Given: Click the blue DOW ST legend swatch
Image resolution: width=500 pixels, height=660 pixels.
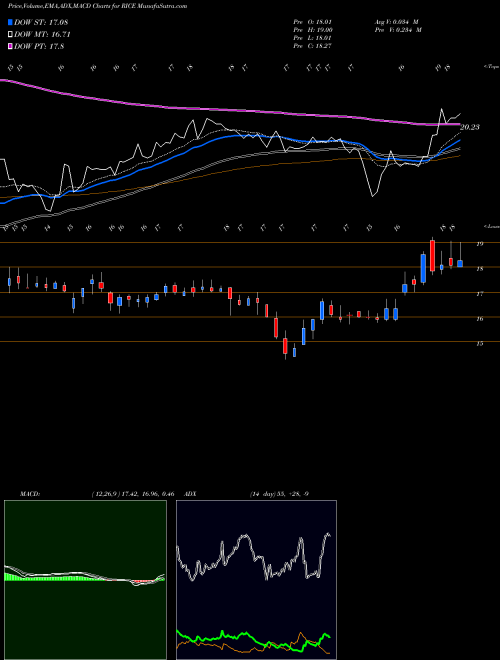Looking at the screenshot, I should (11, 22).
